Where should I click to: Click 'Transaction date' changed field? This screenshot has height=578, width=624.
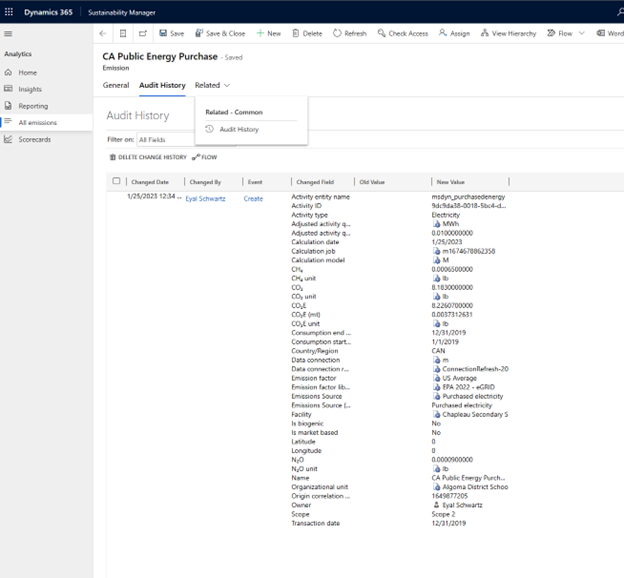[316, 523]
